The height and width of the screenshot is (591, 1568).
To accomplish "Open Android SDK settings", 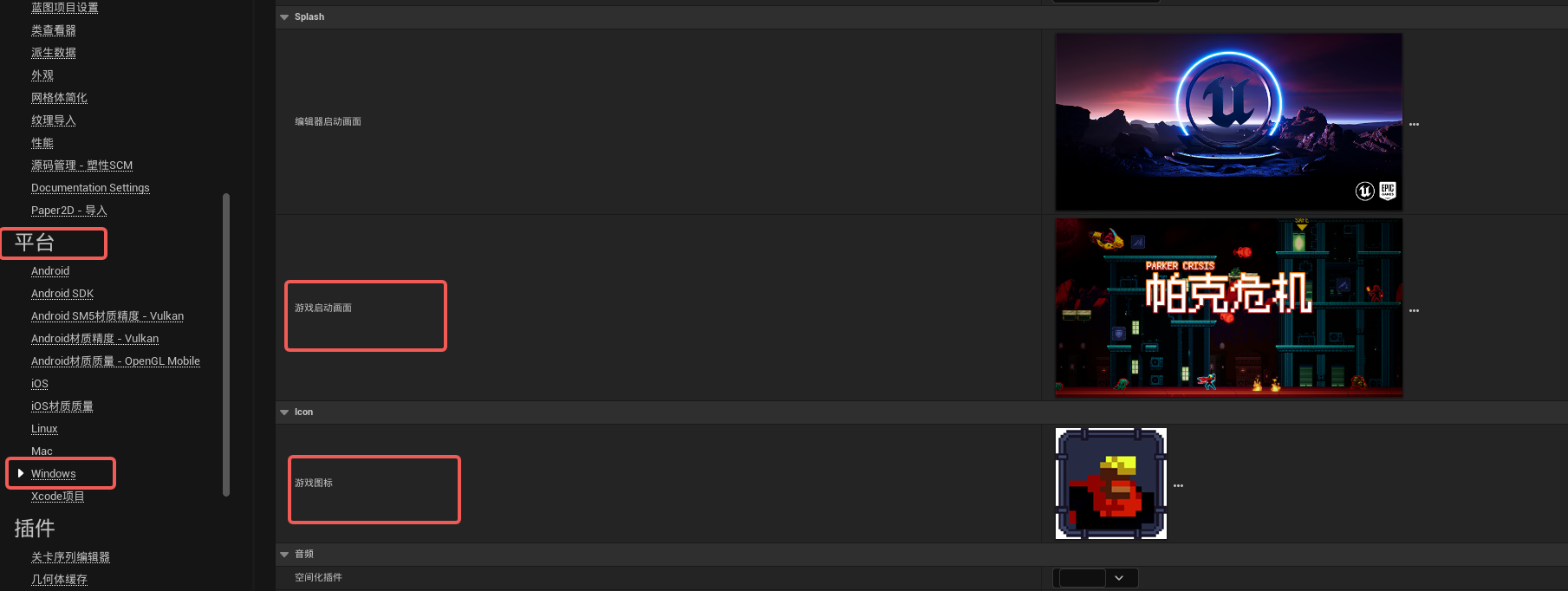I will point(62,294).
